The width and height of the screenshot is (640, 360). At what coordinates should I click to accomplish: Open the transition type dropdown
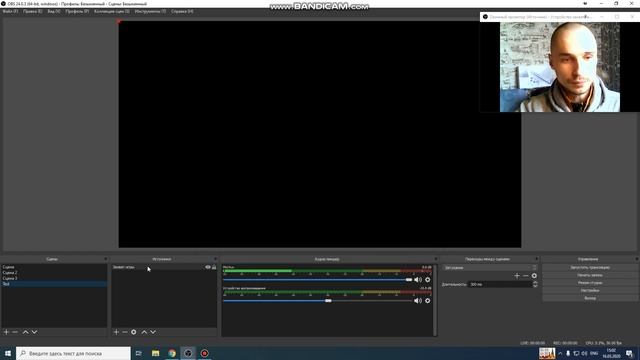489,268
